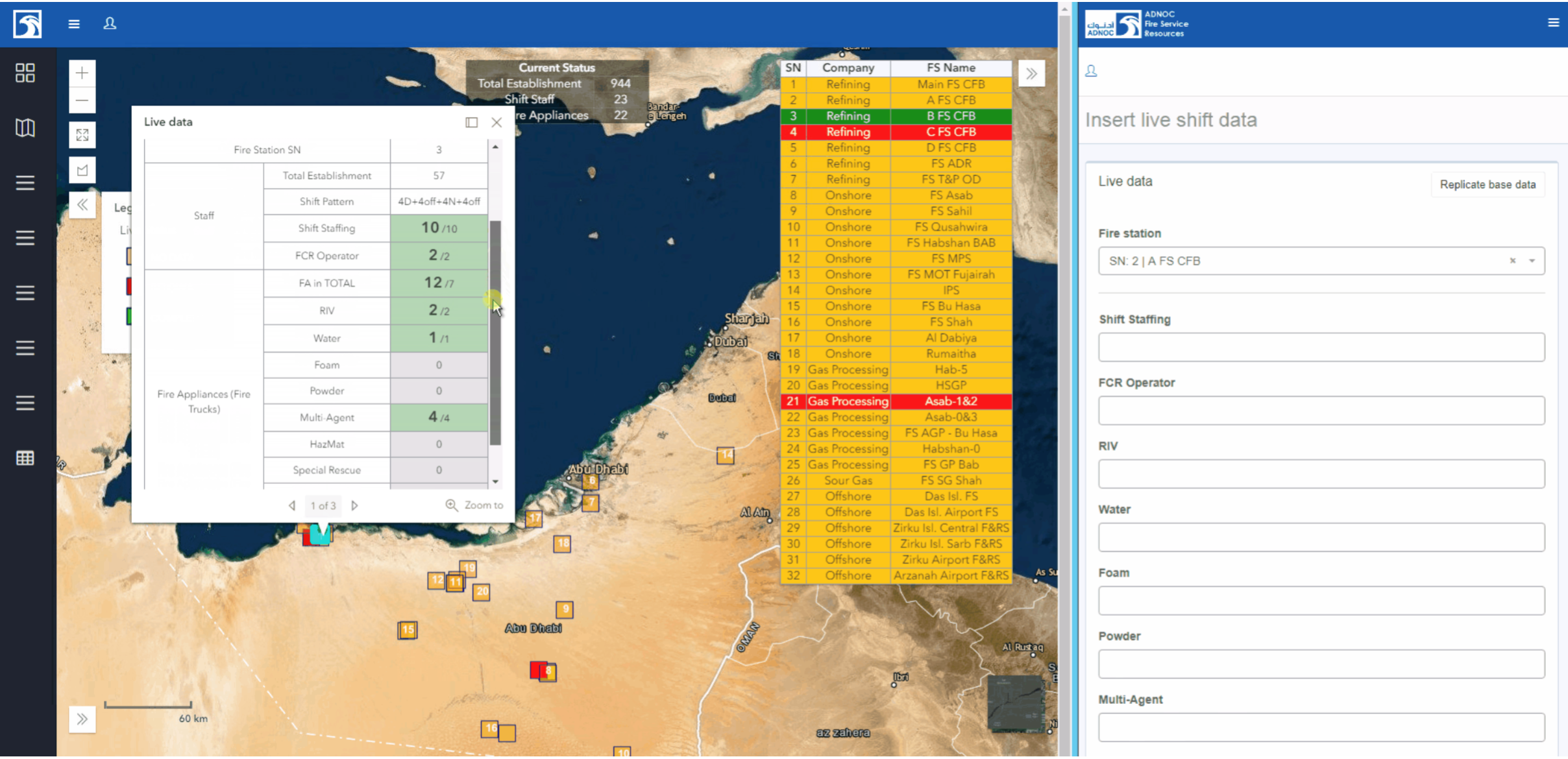Open the map book icon in sidebar
The width and height of the screenshot is (1568, 759).
click(x=25, y=128)
